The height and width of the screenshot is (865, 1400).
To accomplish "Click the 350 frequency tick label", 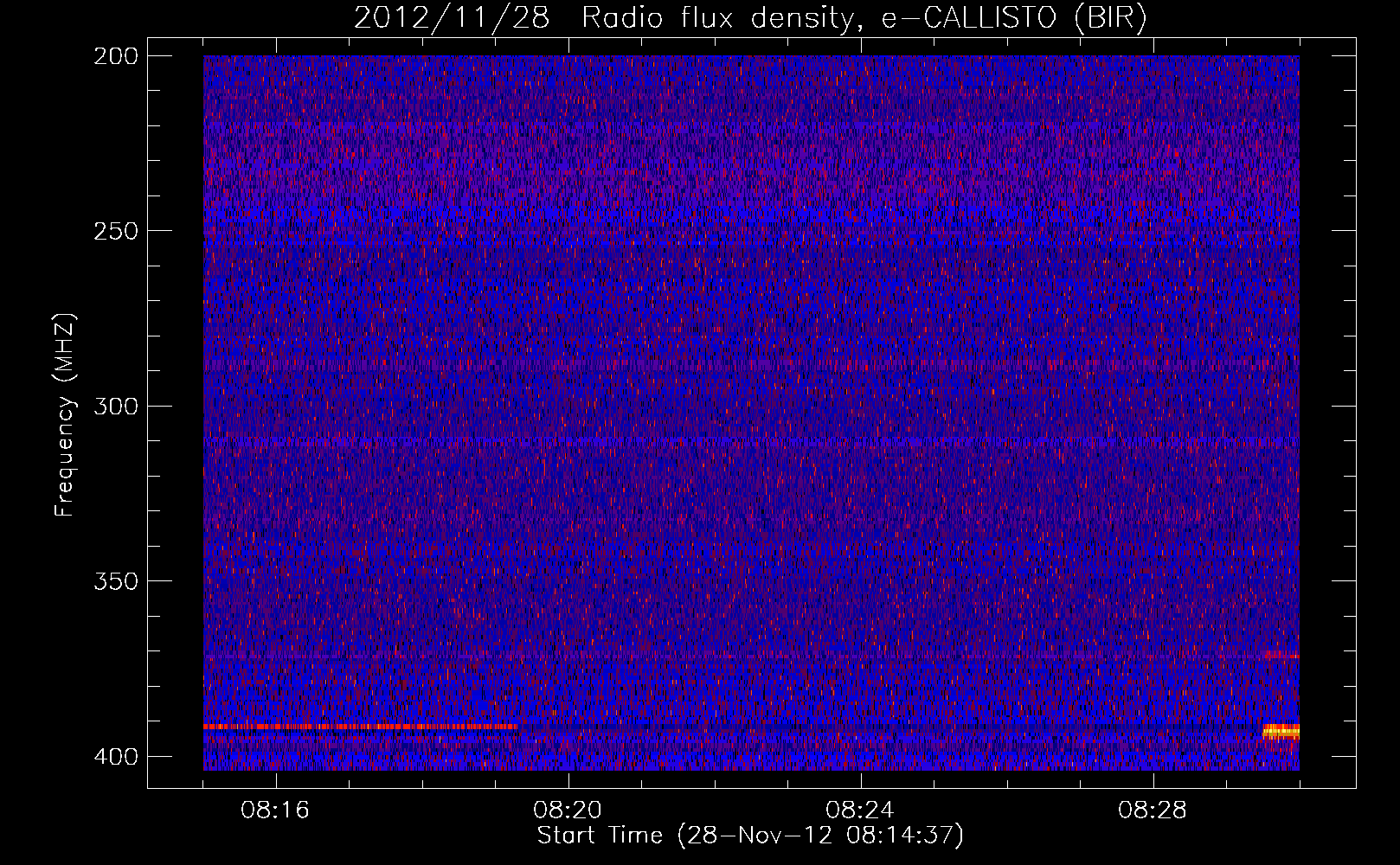I will (x=115, y=581).
